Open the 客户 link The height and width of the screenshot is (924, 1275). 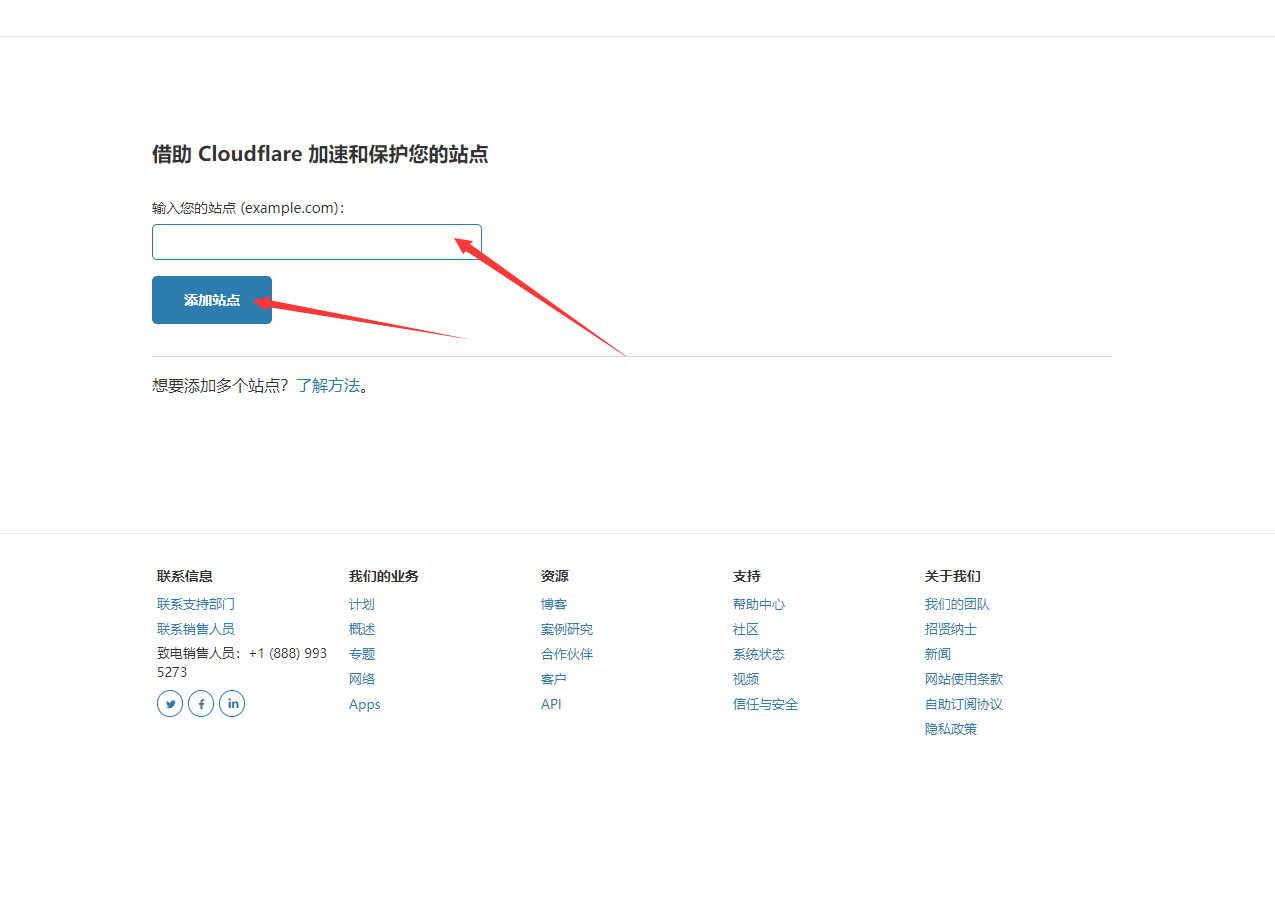(x=554, y=679)
